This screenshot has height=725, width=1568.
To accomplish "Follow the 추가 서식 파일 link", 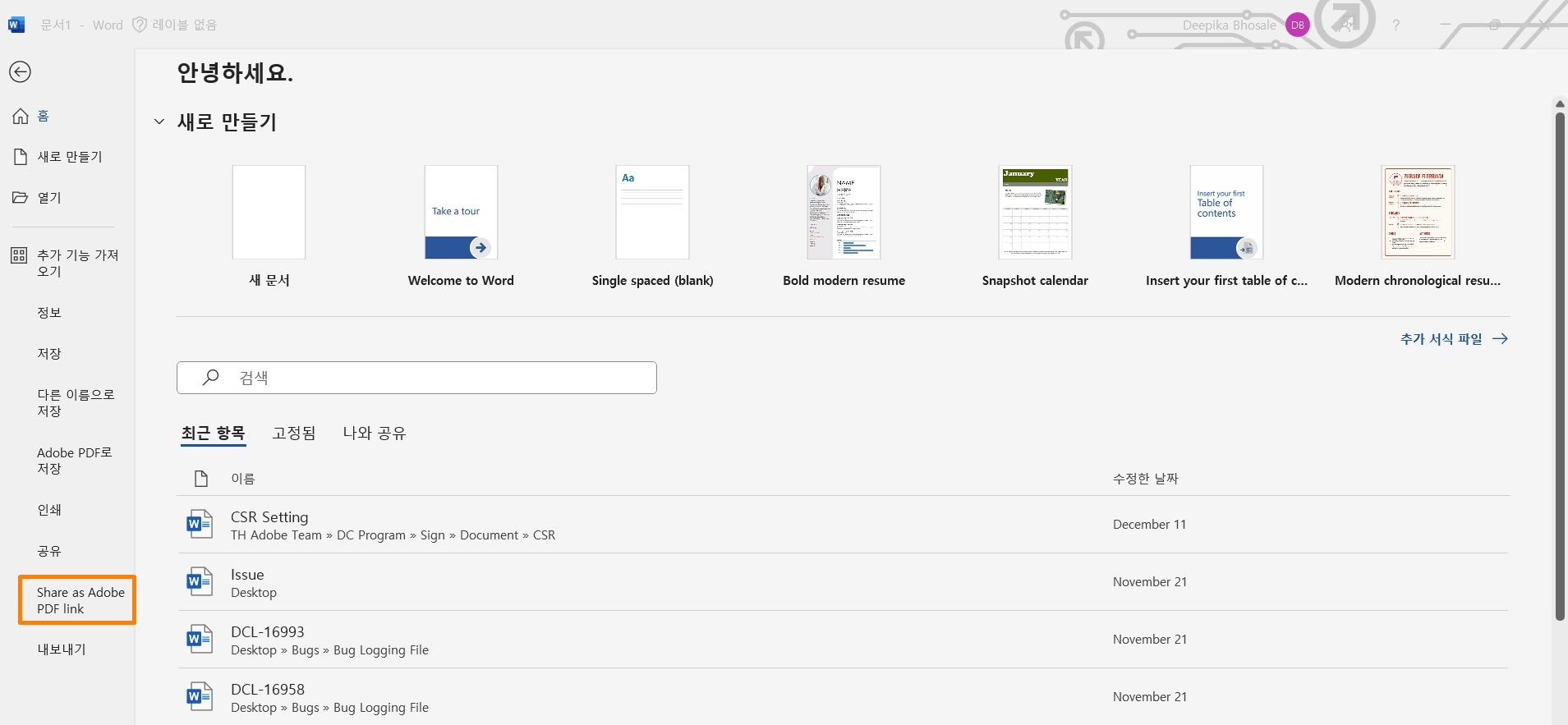I will [1454, 339].
